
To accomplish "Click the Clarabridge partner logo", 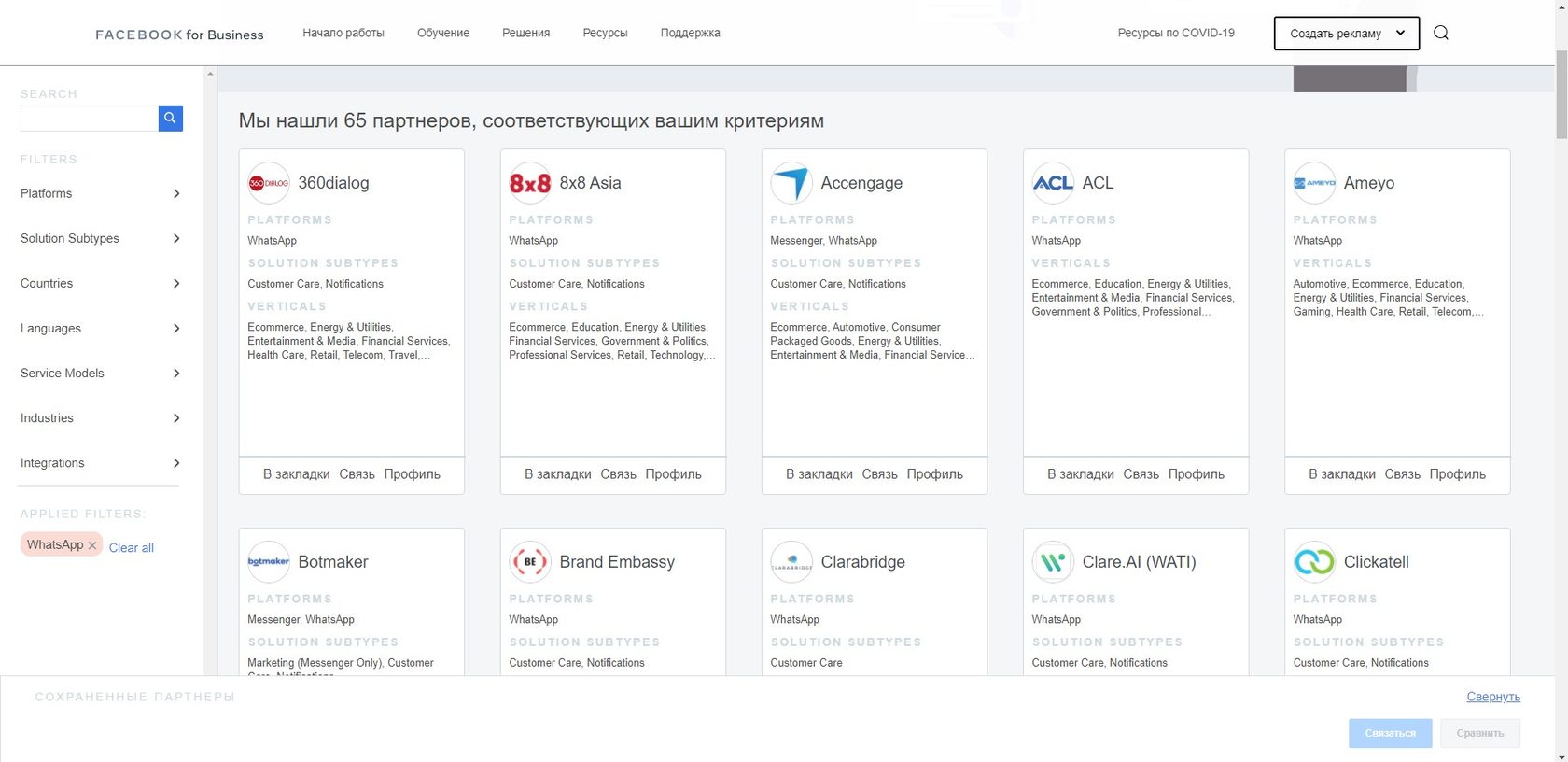I will 791,562.
